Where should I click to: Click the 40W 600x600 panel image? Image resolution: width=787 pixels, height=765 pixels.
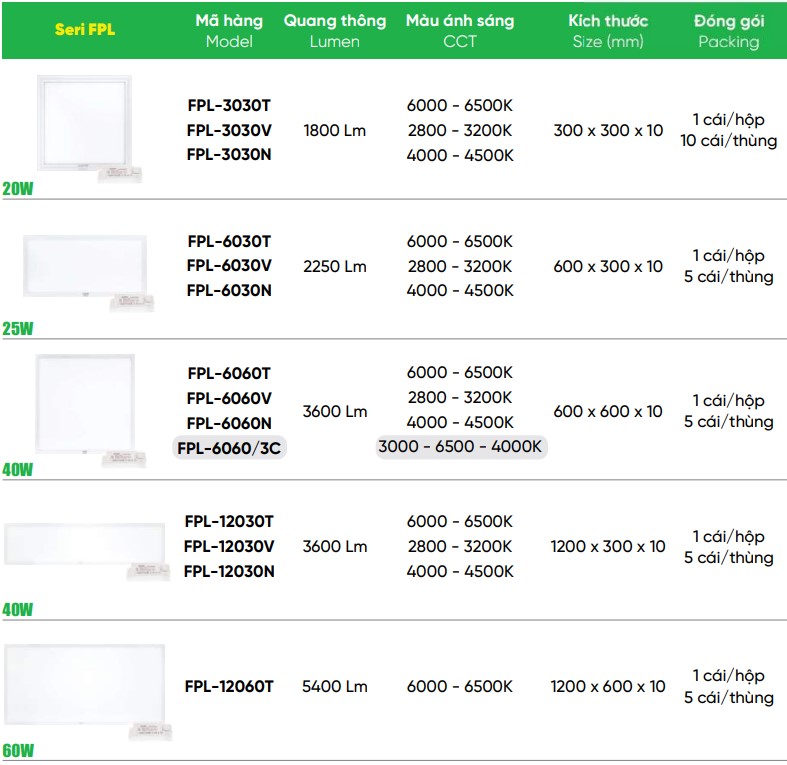[90, 411]
